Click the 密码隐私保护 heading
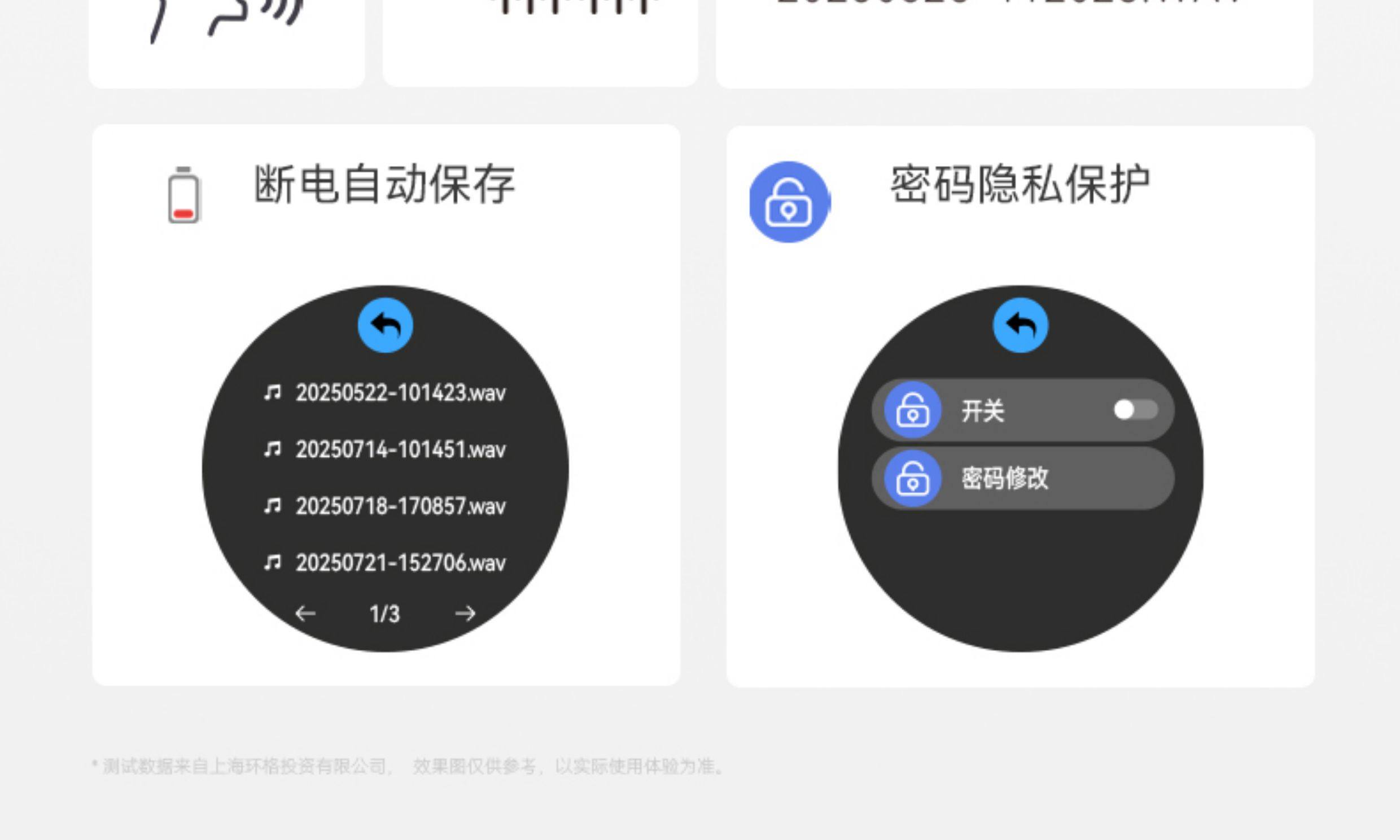The image size is (1400, 840). pos(1020,184)
